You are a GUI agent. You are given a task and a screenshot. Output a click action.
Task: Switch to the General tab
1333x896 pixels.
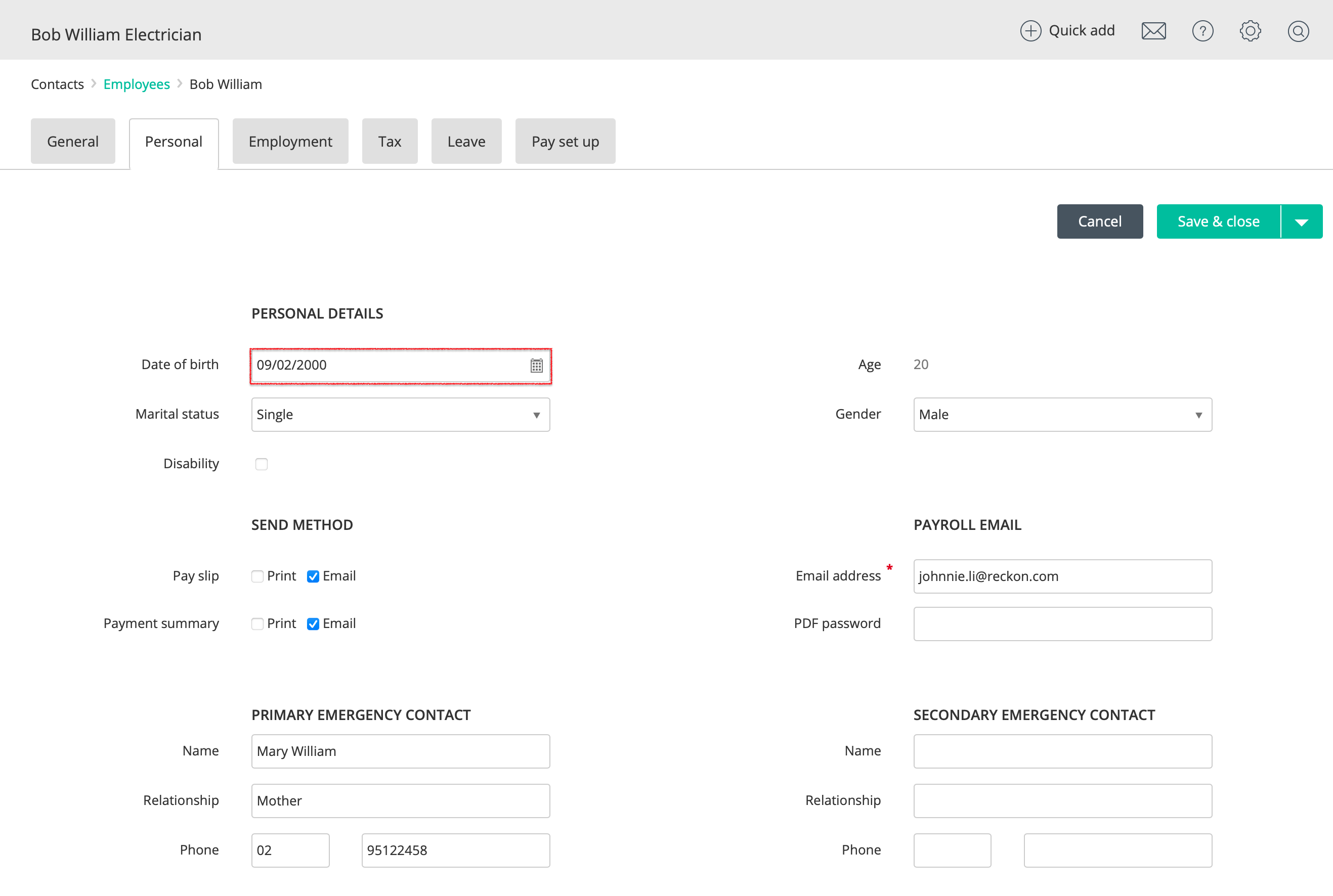(x=73, y=141)
